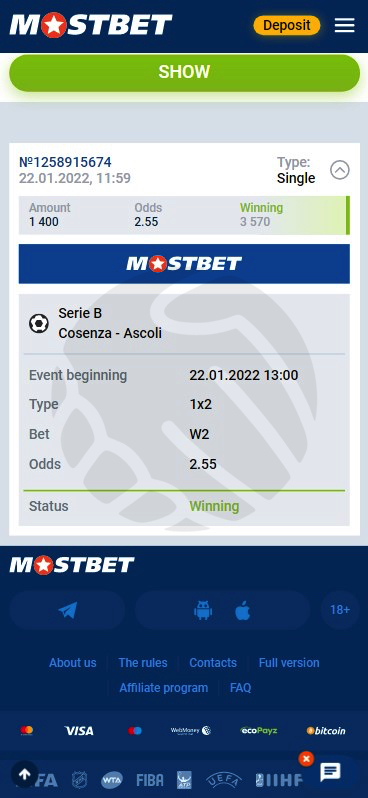
Task: Download the Android app
Action: (203, 610)
